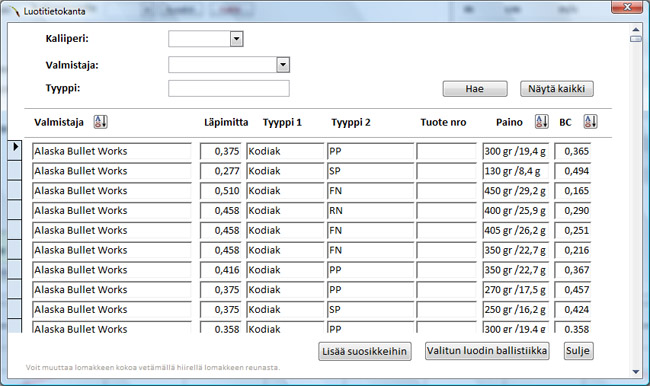Open the Kaliiperi dropdown
The image size is (650, 386).
click(x=236, y=39)
